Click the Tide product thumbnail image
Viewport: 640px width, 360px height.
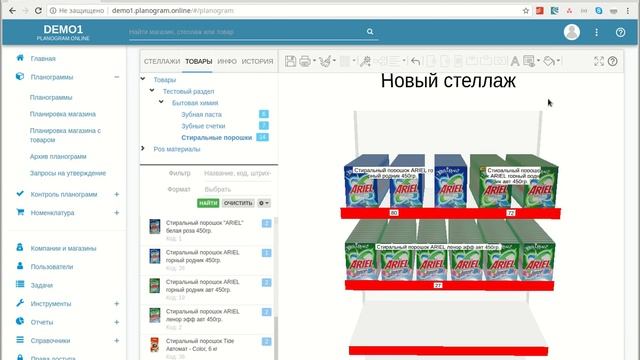(x=155, y=344)
